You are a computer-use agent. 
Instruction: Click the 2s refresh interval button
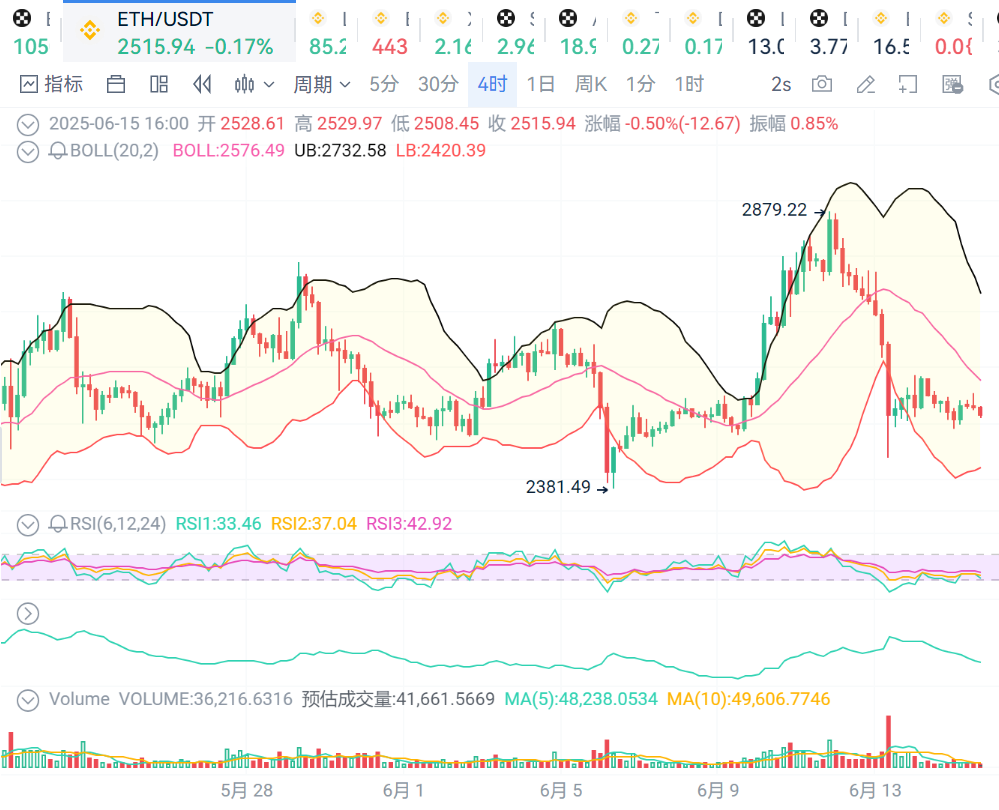coord(781,84)
